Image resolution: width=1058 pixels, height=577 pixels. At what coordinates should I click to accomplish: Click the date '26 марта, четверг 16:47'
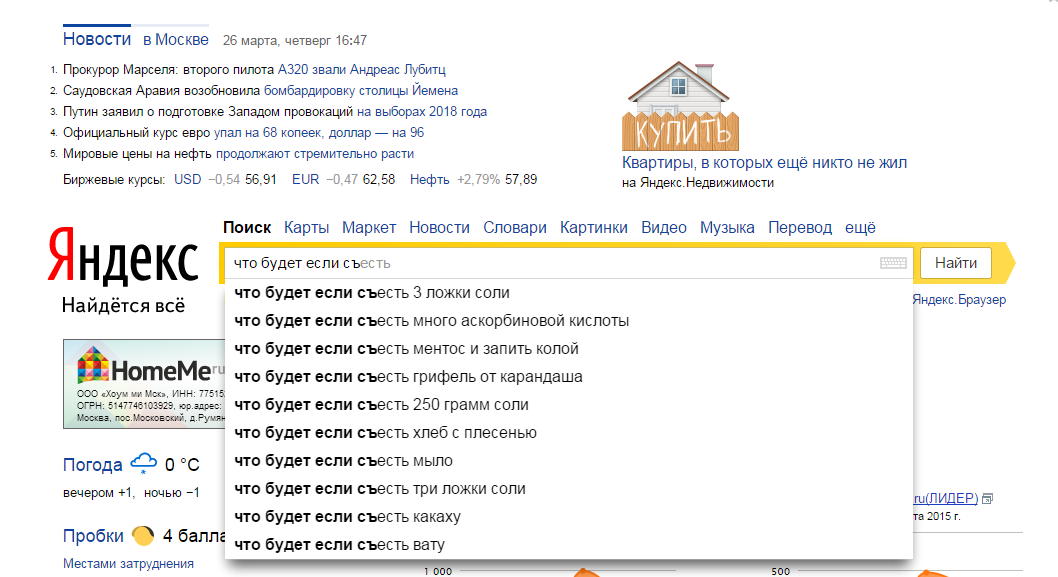(x=295, y=40)
